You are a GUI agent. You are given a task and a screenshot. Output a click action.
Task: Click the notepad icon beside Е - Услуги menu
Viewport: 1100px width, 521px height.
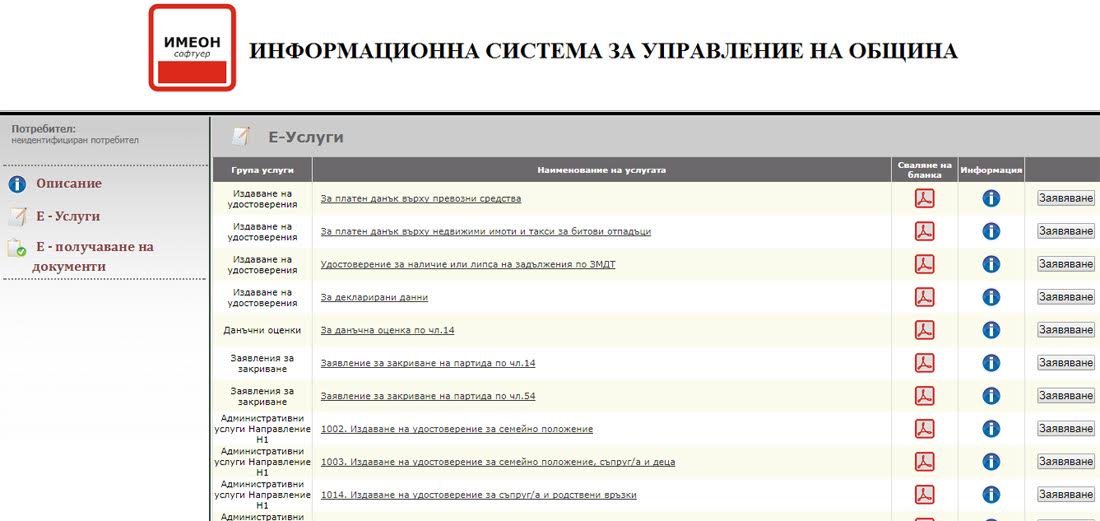[x=17, y=217]
